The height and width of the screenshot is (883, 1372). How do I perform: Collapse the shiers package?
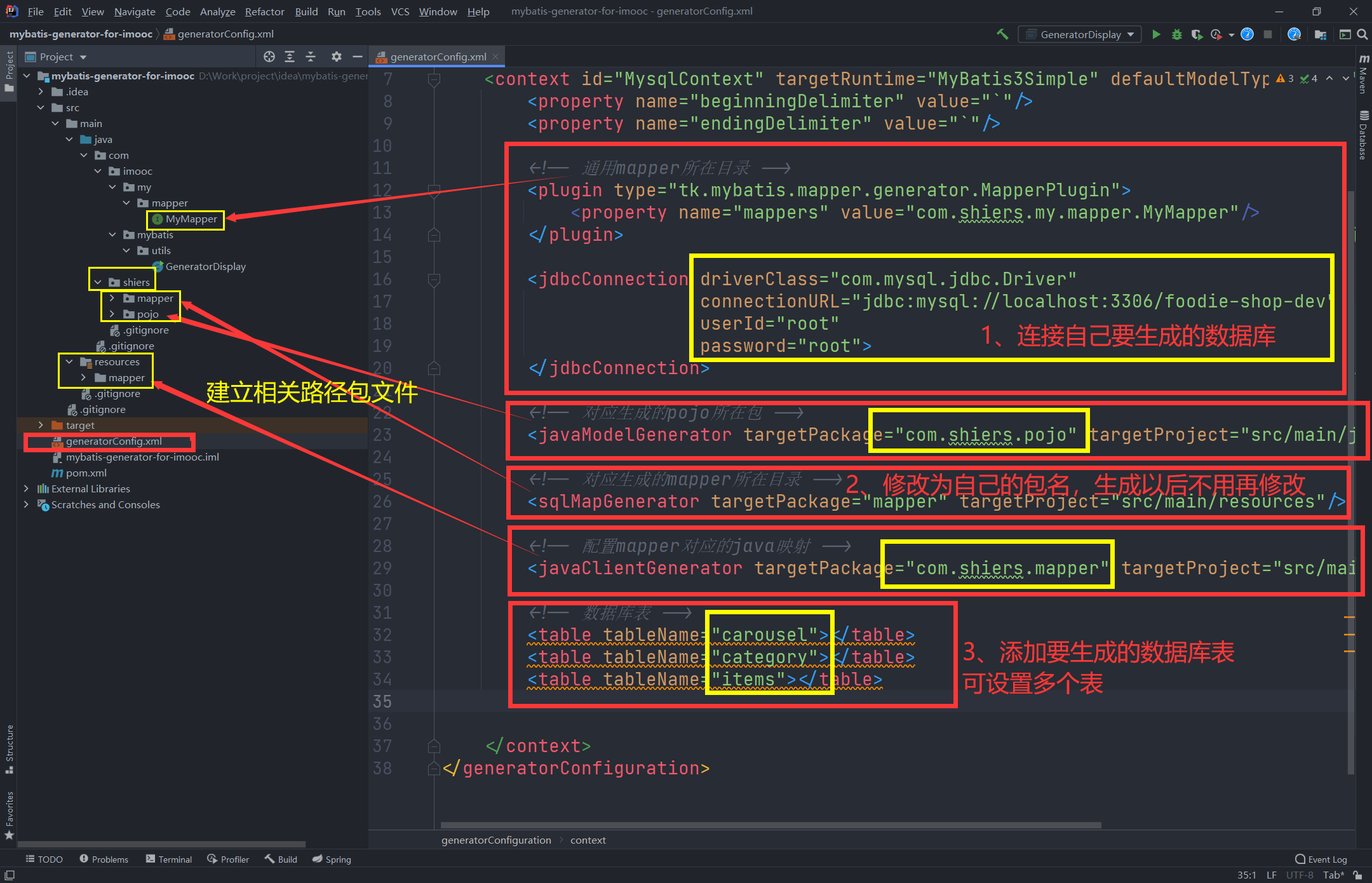(98, 282)
